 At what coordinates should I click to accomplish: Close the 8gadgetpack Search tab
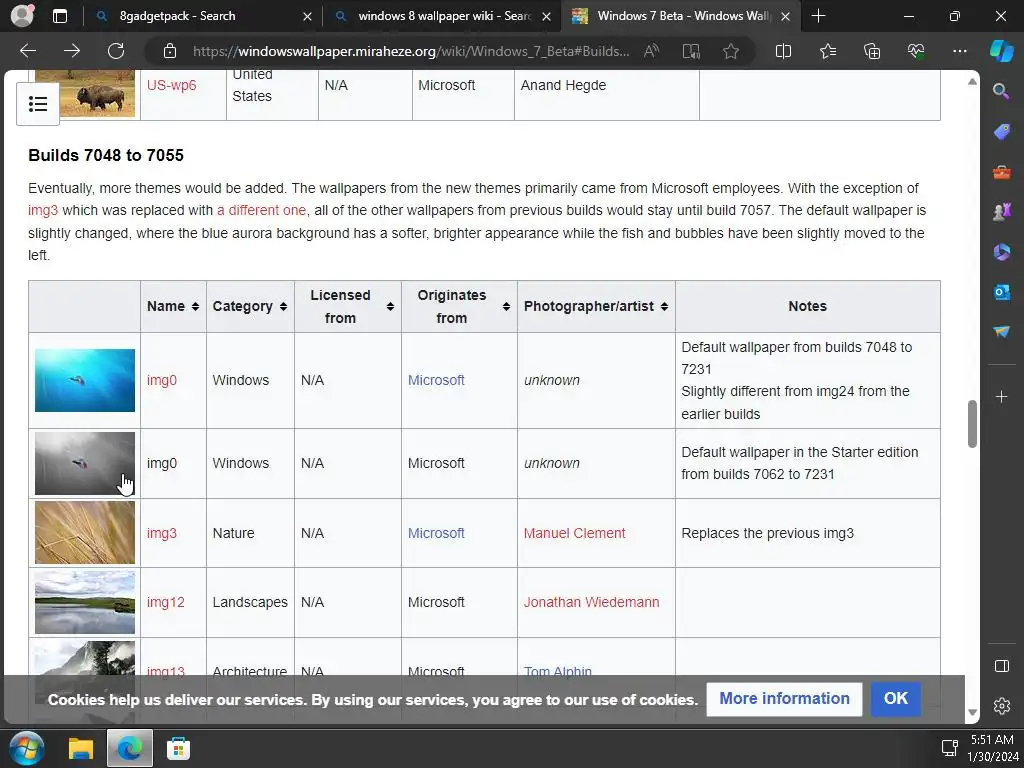pyautogui.click(x=307, y=16)
